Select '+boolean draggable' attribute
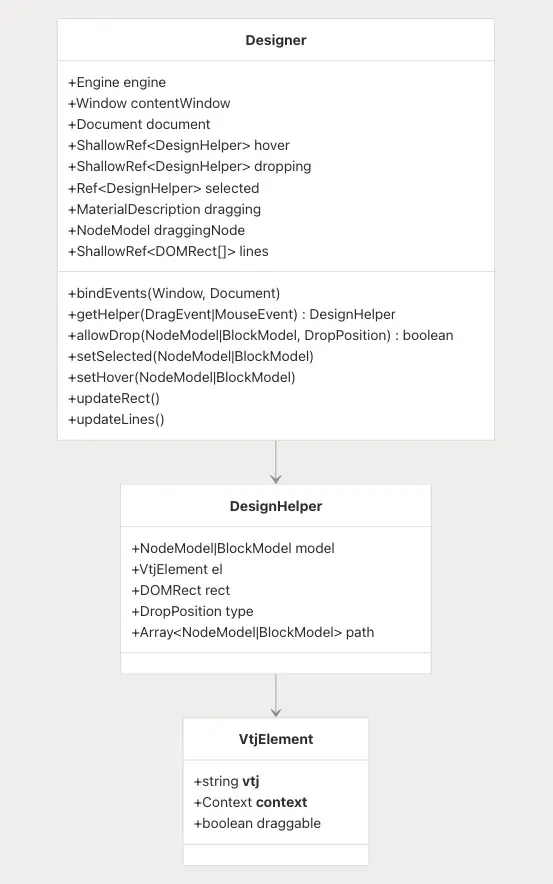This screenshot has width=553, height=884. [x=257, y=823]
